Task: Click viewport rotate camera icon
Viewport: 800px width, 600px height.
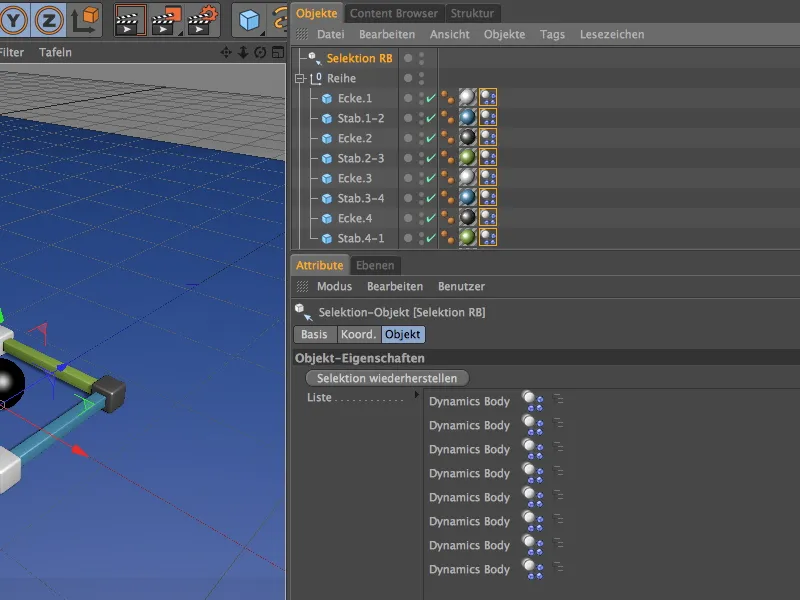Action: click(x=260, y=52)
